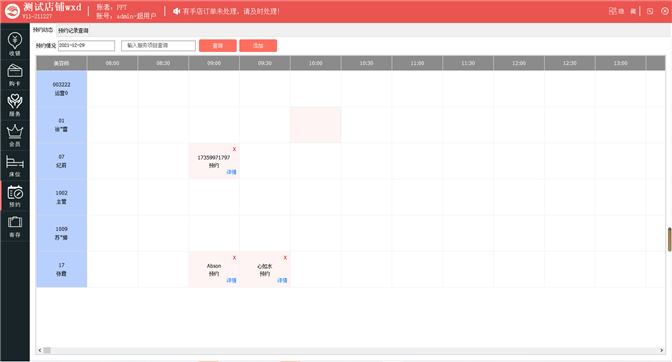This screenshot has width=672, height=362.
Task: Click the horizontal scrollbar right arrow
Action: pos(661,350)
